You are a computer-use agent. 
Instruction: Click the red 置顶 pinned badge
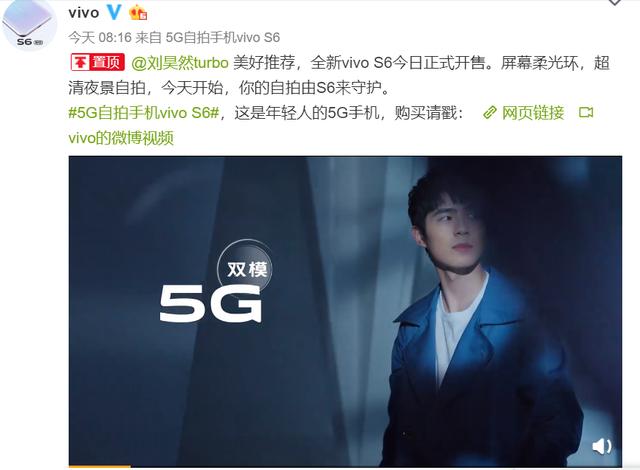click(98, 62)
